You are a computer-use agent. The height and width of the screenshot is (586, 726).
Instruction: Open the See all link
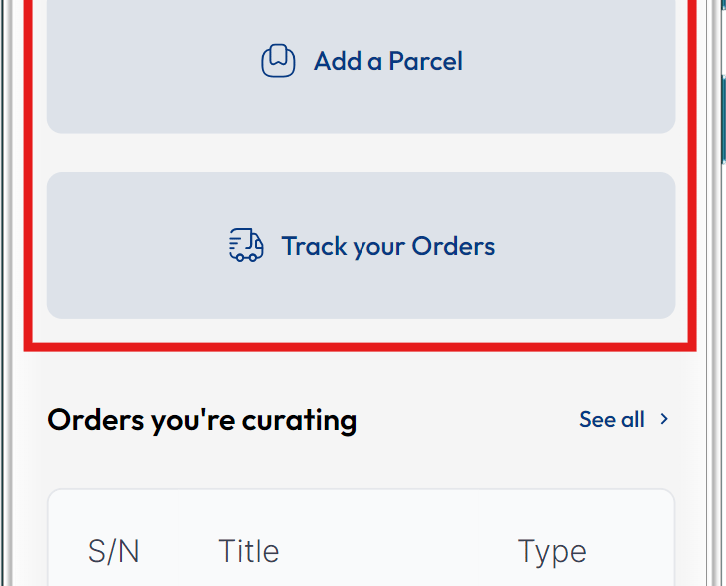[x=612, y=419]
